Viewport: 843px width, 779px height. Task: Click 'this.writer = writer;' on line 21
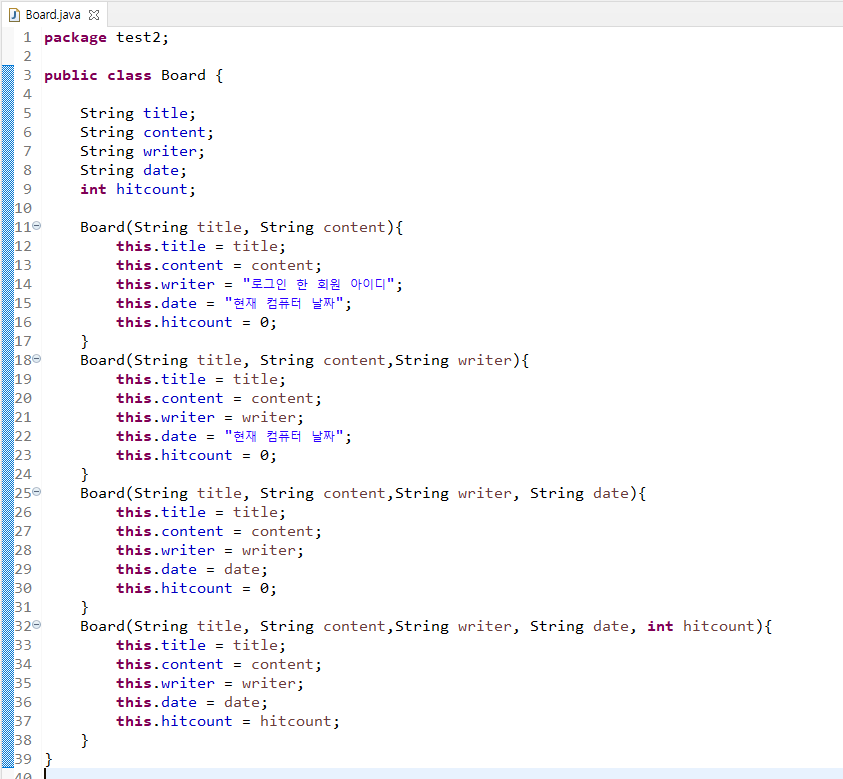click(x=210, y=417)
